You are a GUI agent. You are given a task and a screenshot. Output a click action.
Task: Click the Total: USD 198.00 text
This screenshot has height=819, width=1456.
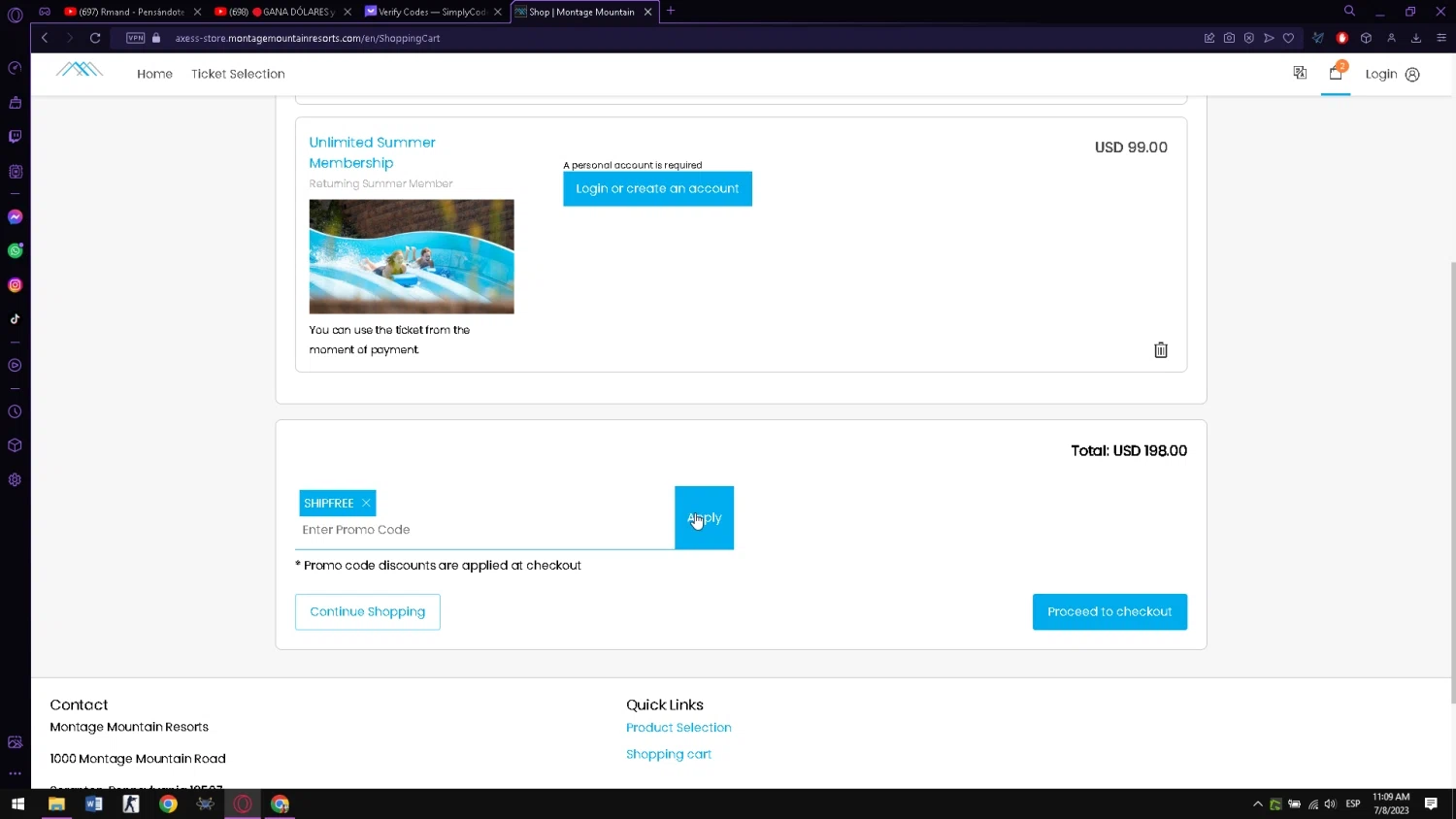[1129, 450]
